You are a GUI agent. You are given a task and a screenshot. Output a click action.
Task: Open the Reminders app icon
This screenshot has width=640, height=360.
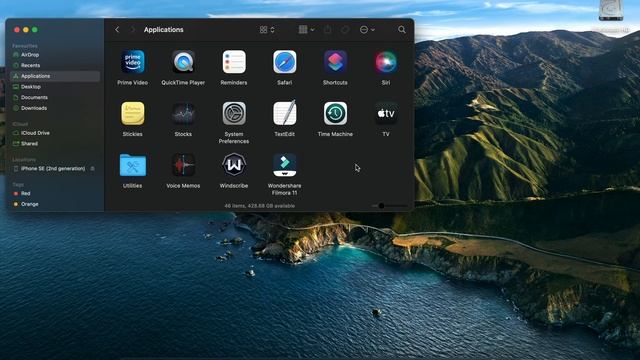click(234, 62)
